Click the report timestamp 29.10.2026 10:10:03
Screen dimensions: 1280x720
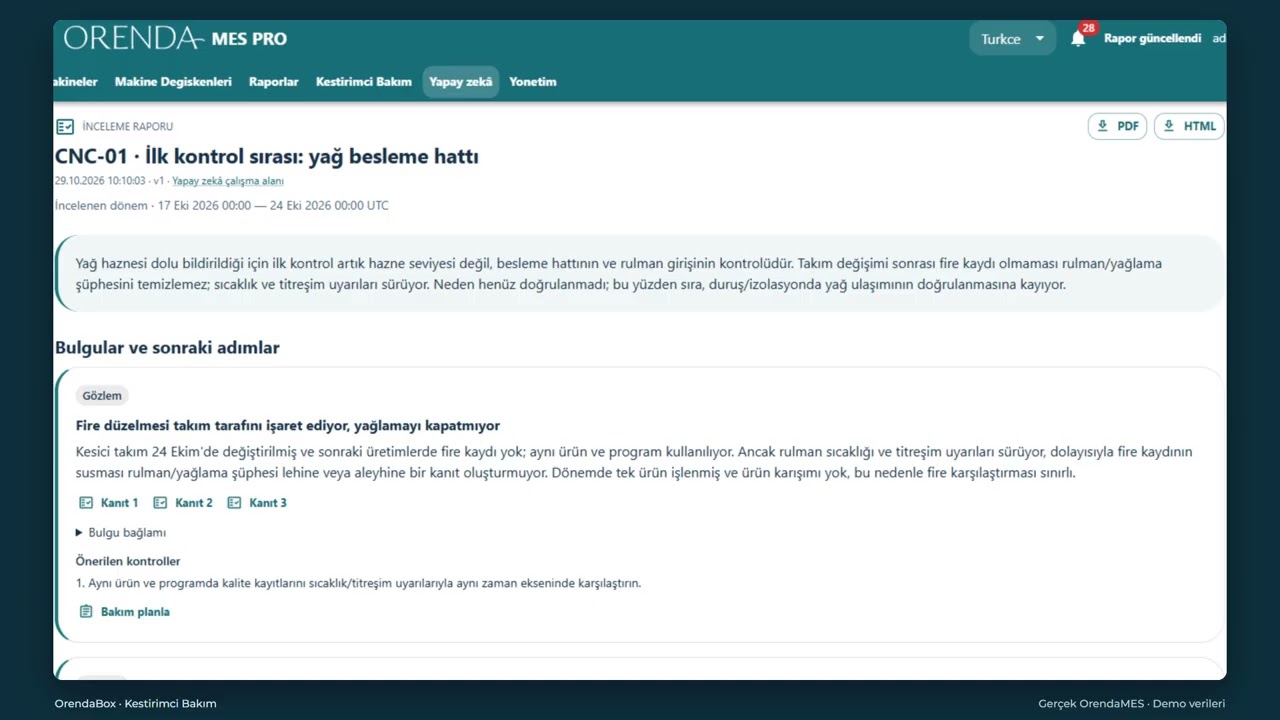[x=101, y=181]
